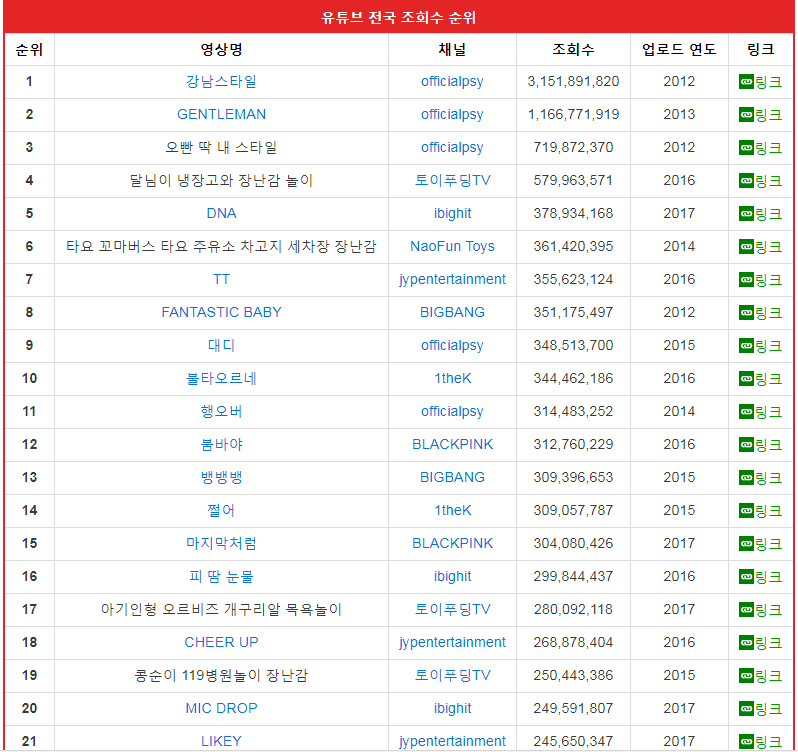Open the FANTASTIC BABY video link
The width and height of the screenshot is (798, 752).
pyautogui.click(x=221, y=312)
